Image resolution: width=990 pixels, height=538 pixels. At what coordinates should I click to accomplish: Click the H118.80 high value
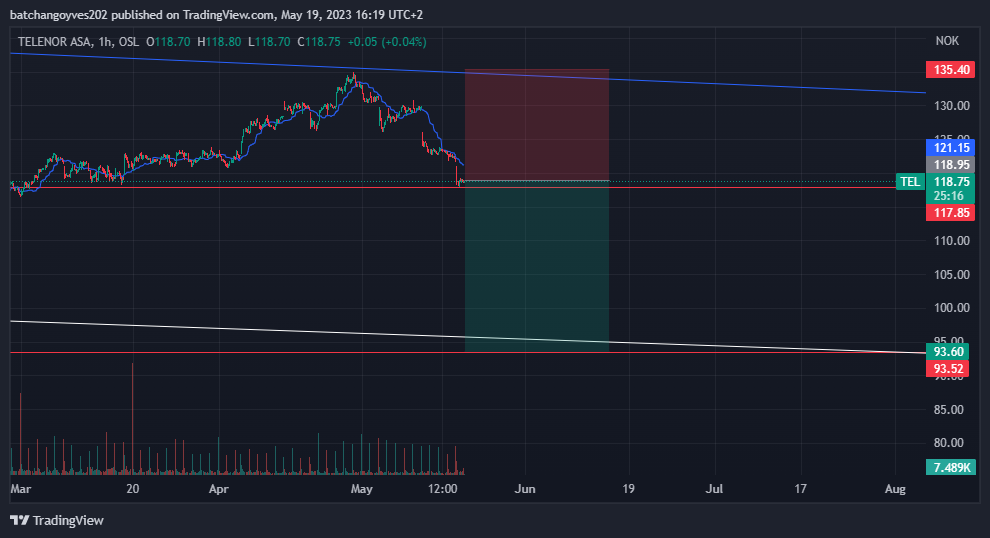pyautogui.click(x=219, y=42)
